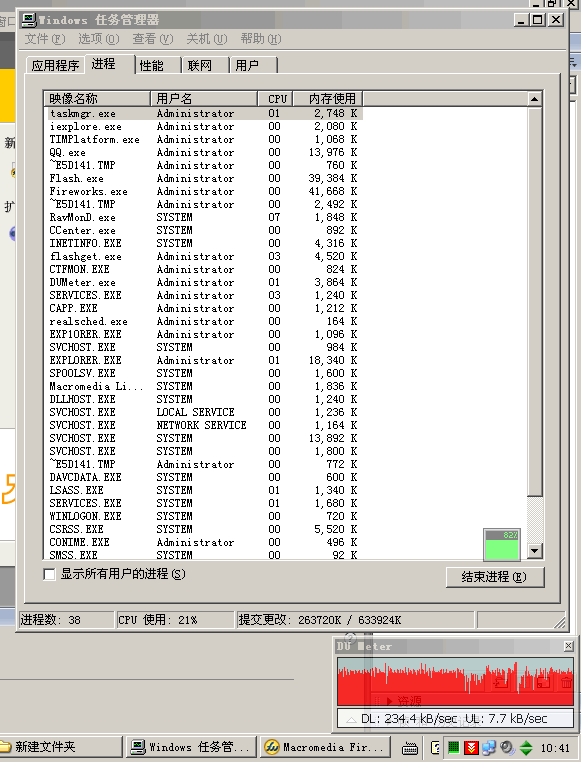The height and width of the screenshot is (766, 581).
Task: Close the DU Meter window
Action: point(568,646)
